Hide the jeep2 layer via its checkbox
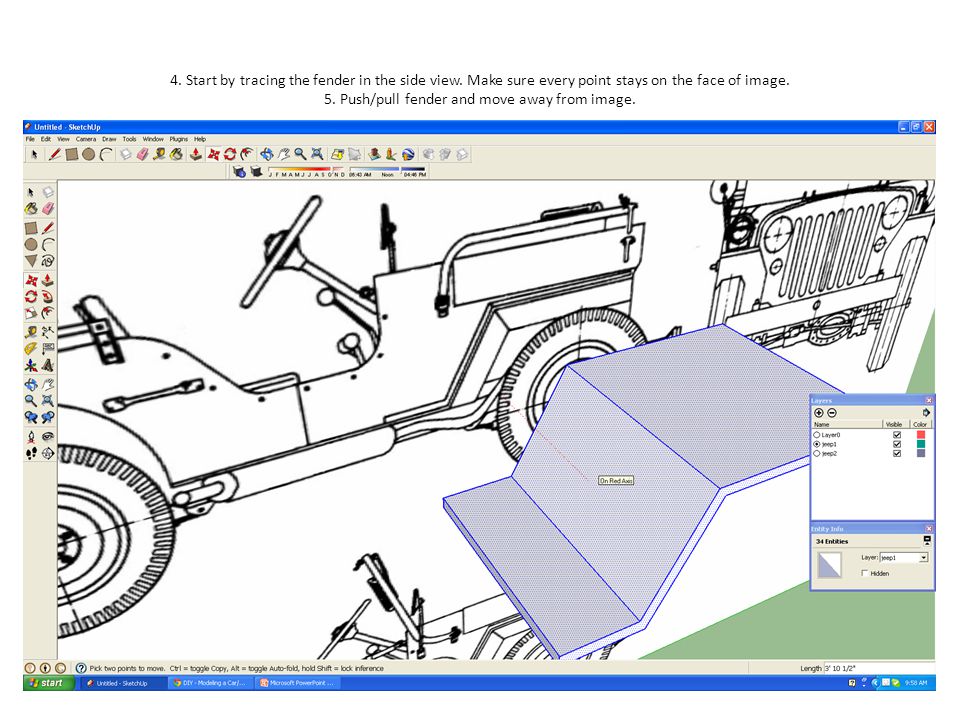Viewport: 960px width, 720px height. pos(897,454)
